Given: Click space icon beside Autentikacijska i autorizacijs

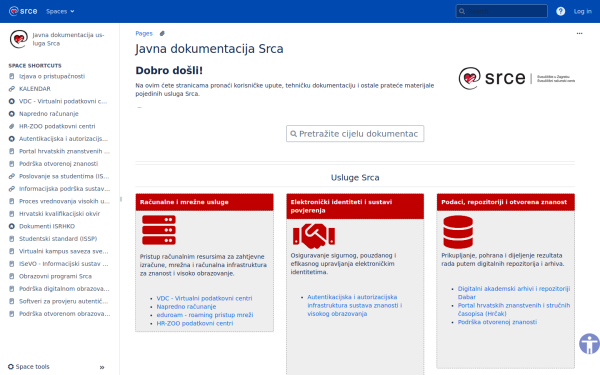Looking at the screenshot, I should tap(11, 139).
